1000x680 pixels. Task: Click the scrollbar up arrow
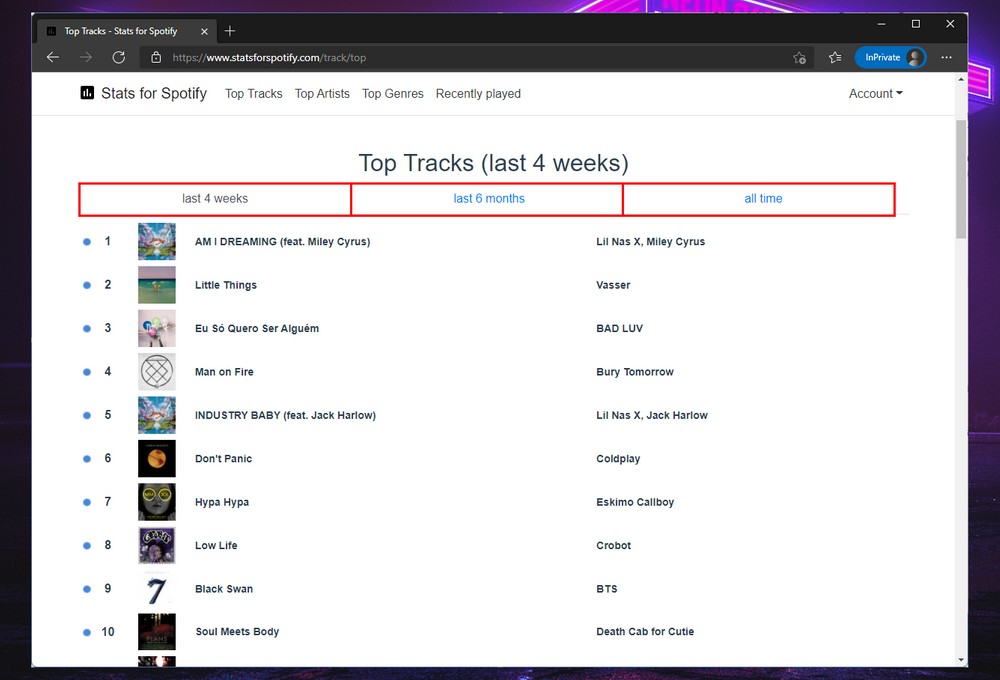961,80
